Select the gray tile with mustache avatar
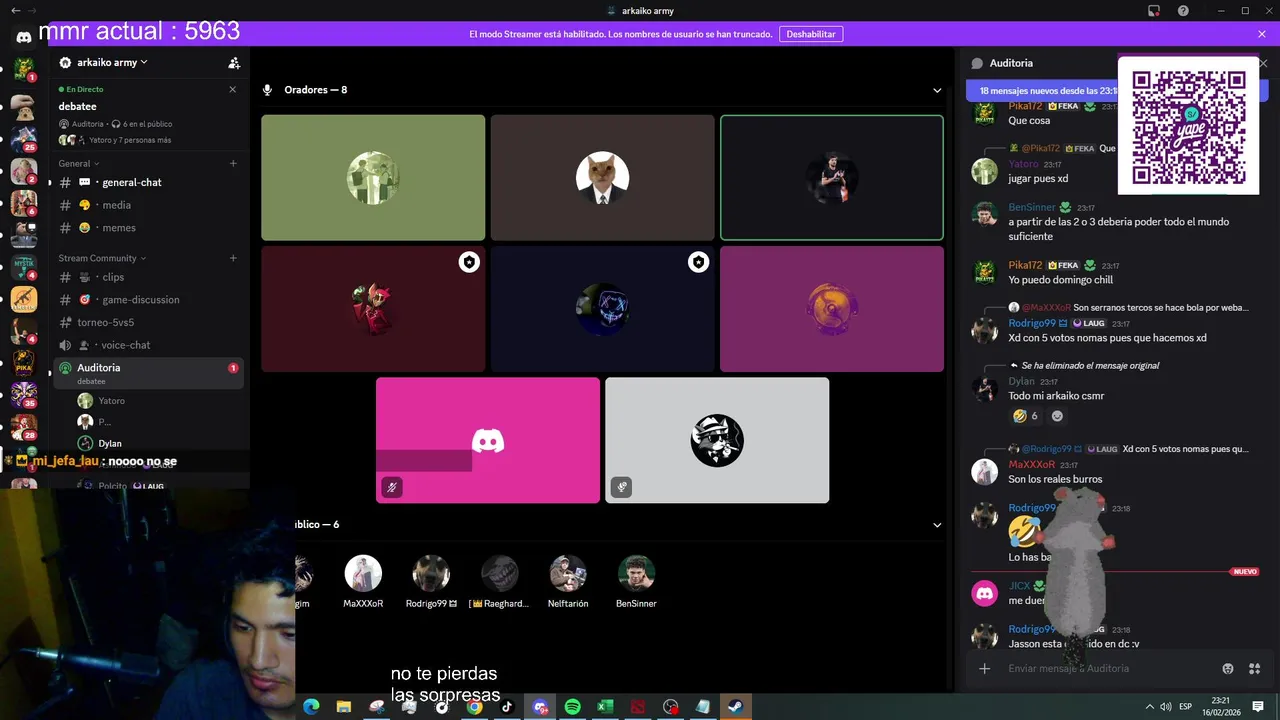 coord(717,440)
